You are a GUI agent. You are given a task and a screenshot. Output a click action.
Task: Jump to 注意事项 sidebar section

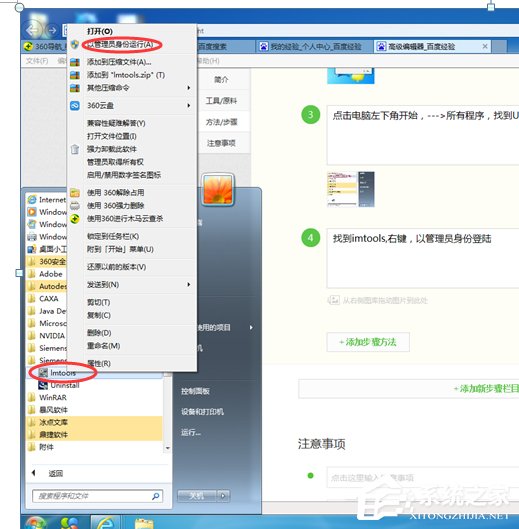pos(221,143)
